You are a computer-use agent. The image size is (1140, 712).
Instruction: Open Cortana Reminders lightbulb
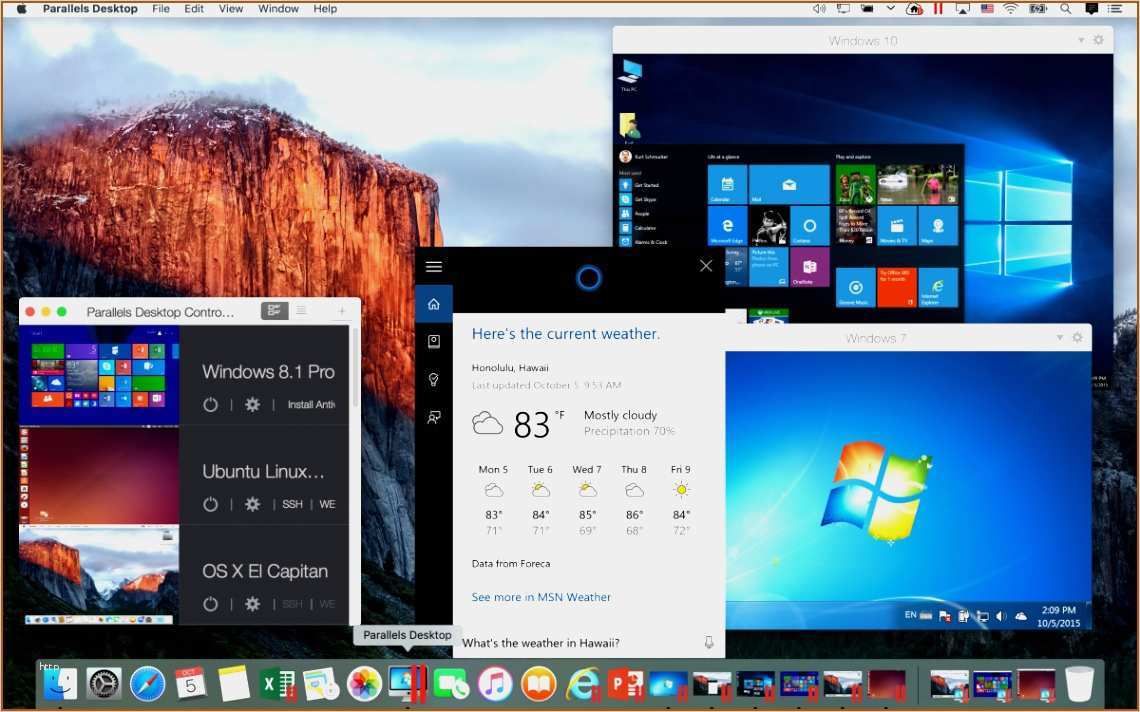434,380
